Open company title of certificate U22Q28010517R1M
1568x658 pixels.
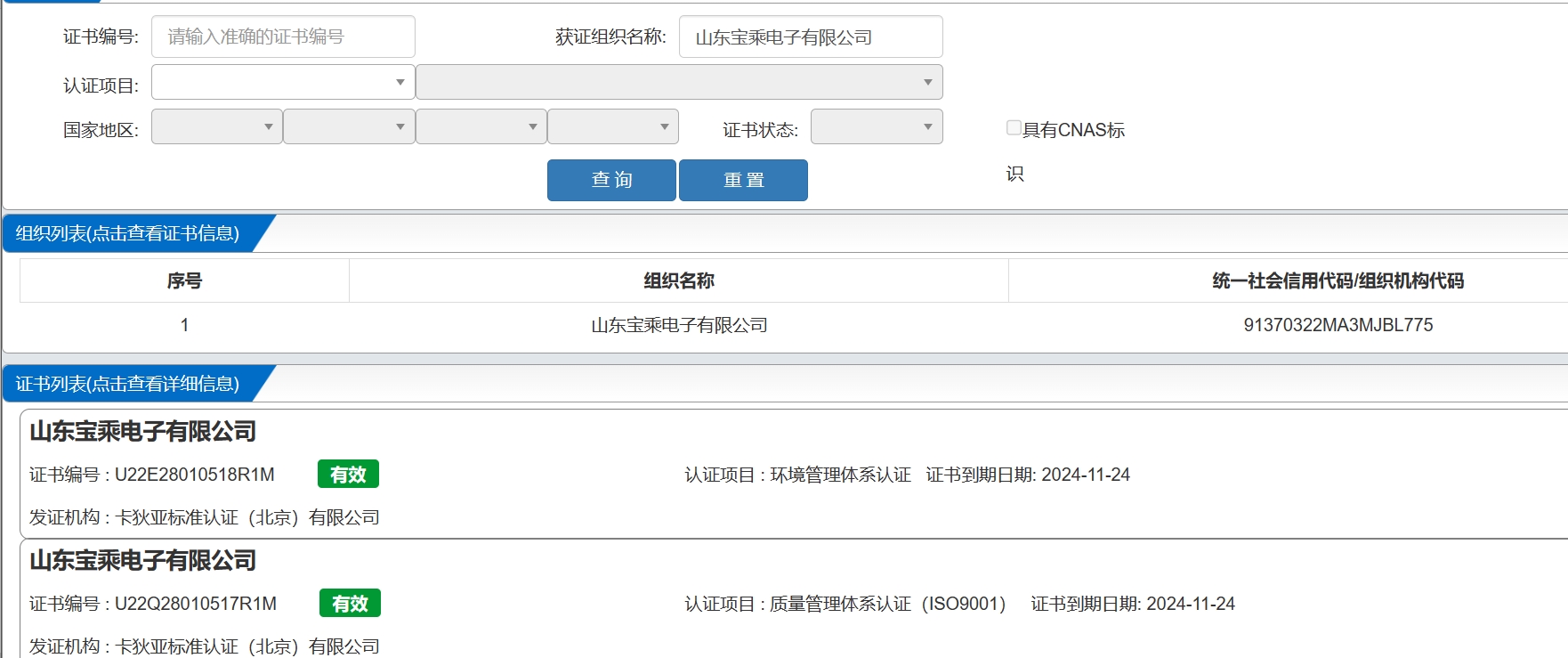pos(143,561)
